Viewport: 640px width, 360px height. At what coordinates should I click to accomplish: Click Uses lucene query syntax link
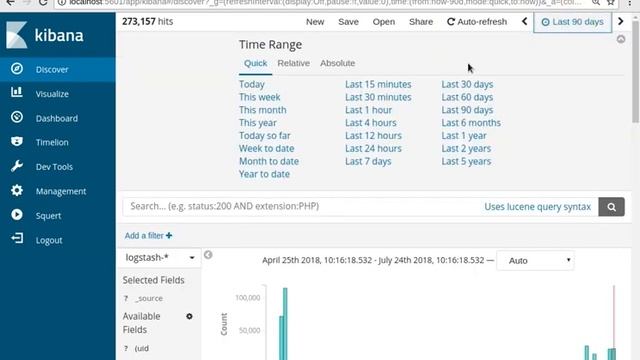(538, 207)
